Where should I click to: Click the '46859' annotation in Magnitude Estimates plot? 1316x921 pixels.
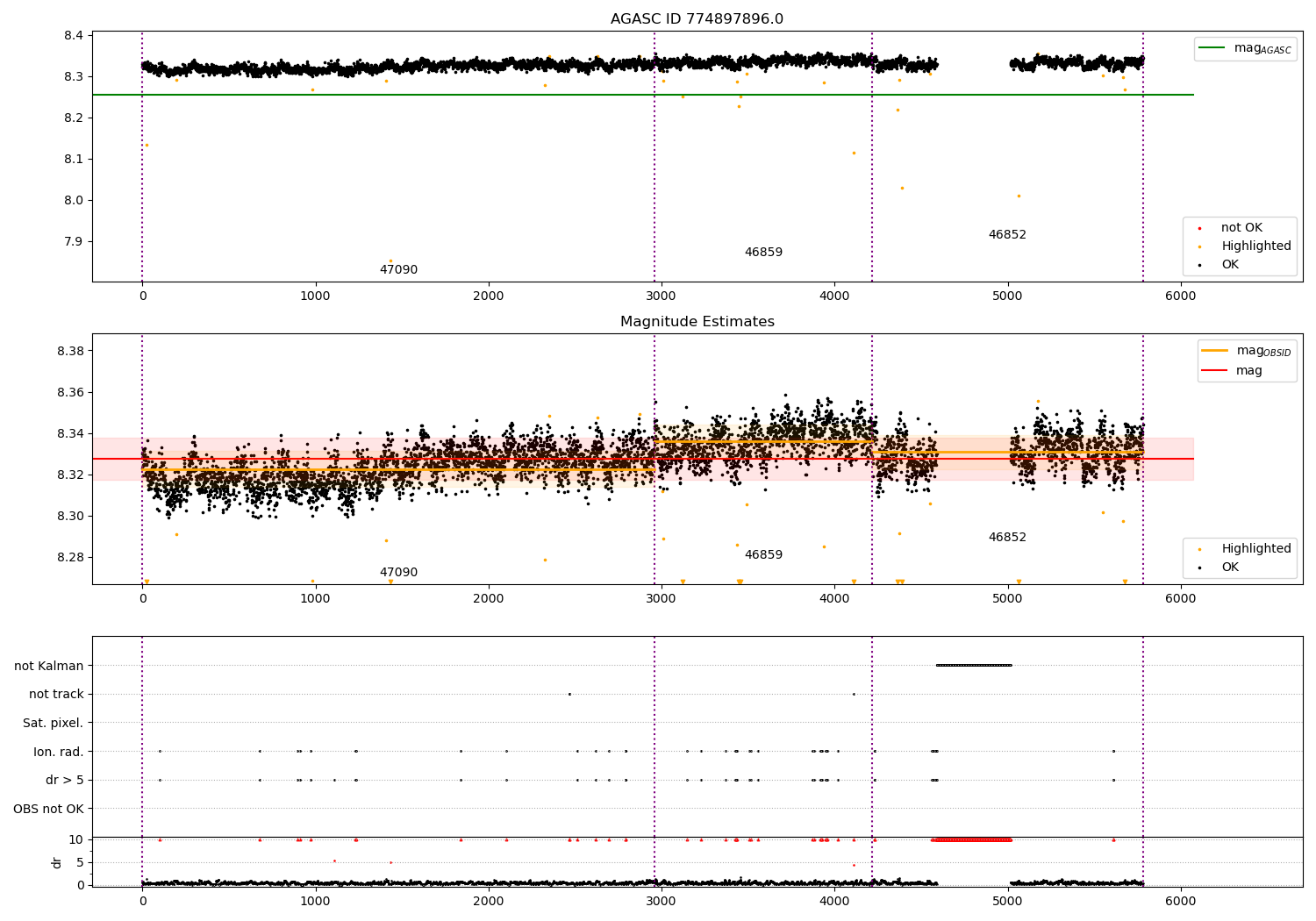click(x=763, y=555)
